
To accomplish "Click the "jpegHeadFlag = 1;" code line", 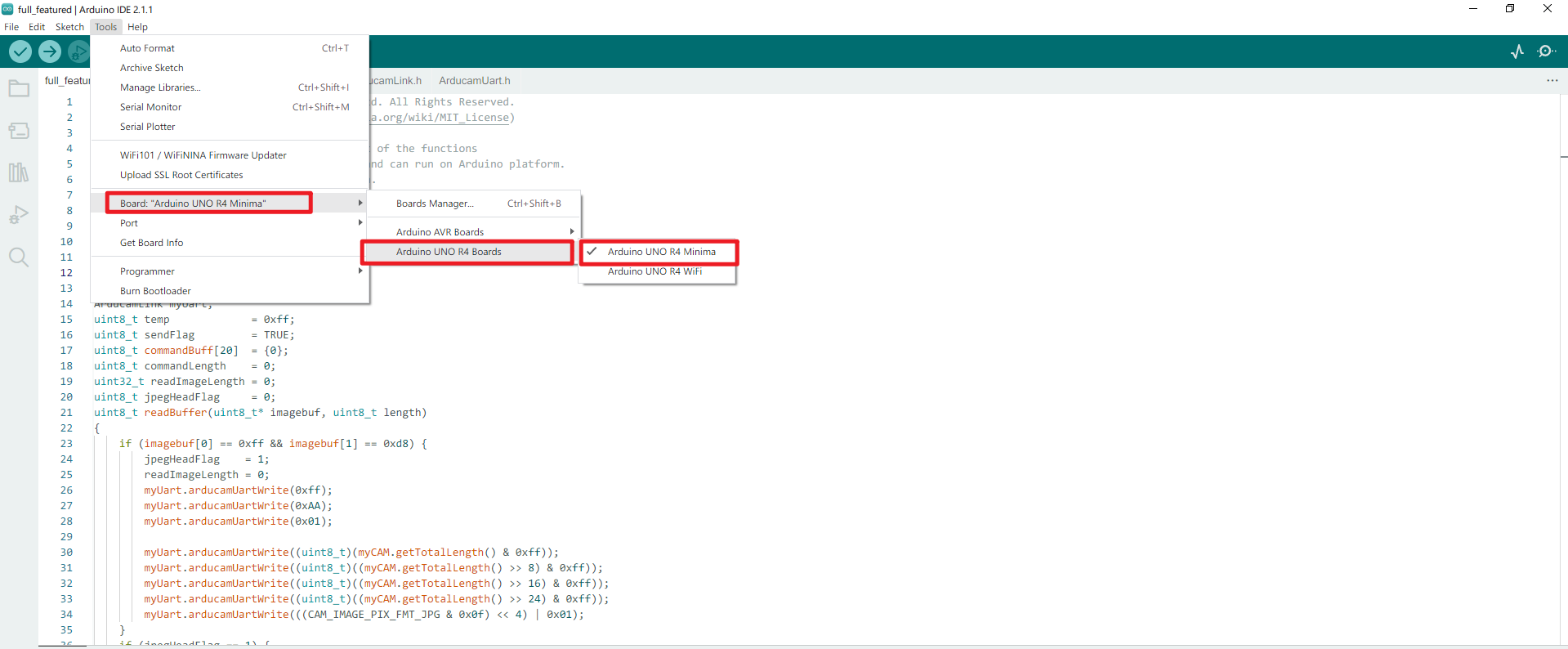I will pyautogui.click(x=207, y=459).
